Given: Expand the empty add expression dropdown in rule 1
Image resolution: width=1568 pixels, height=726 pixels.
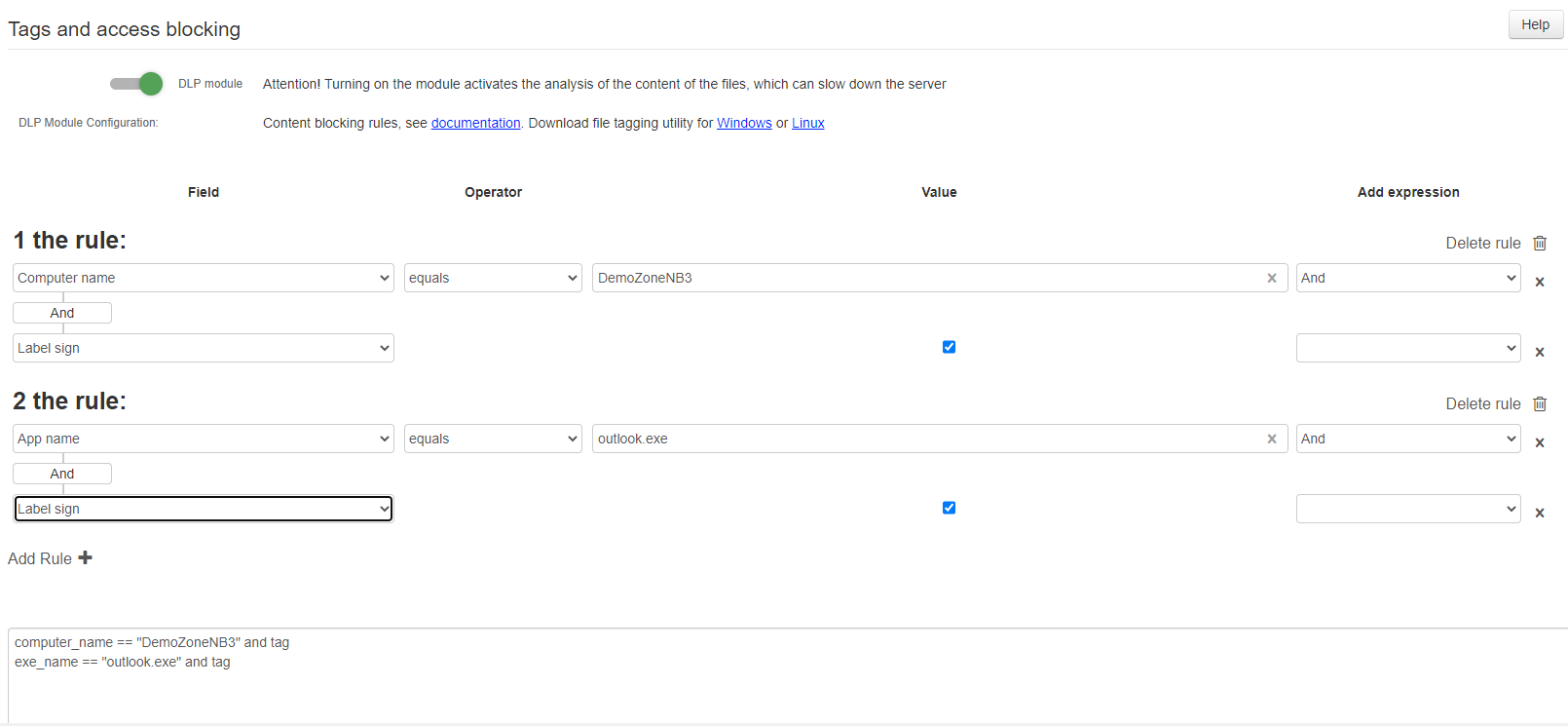Looking at the screenshot, I should click(1407, 348).
